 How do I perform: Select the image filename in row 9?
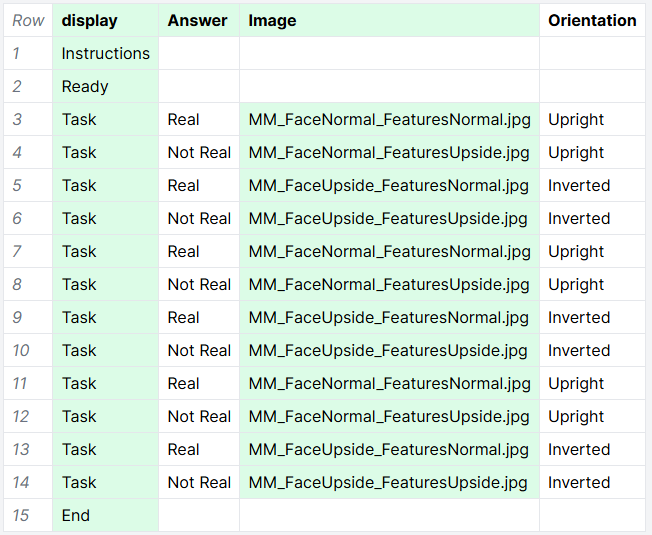tap(389, 317)
